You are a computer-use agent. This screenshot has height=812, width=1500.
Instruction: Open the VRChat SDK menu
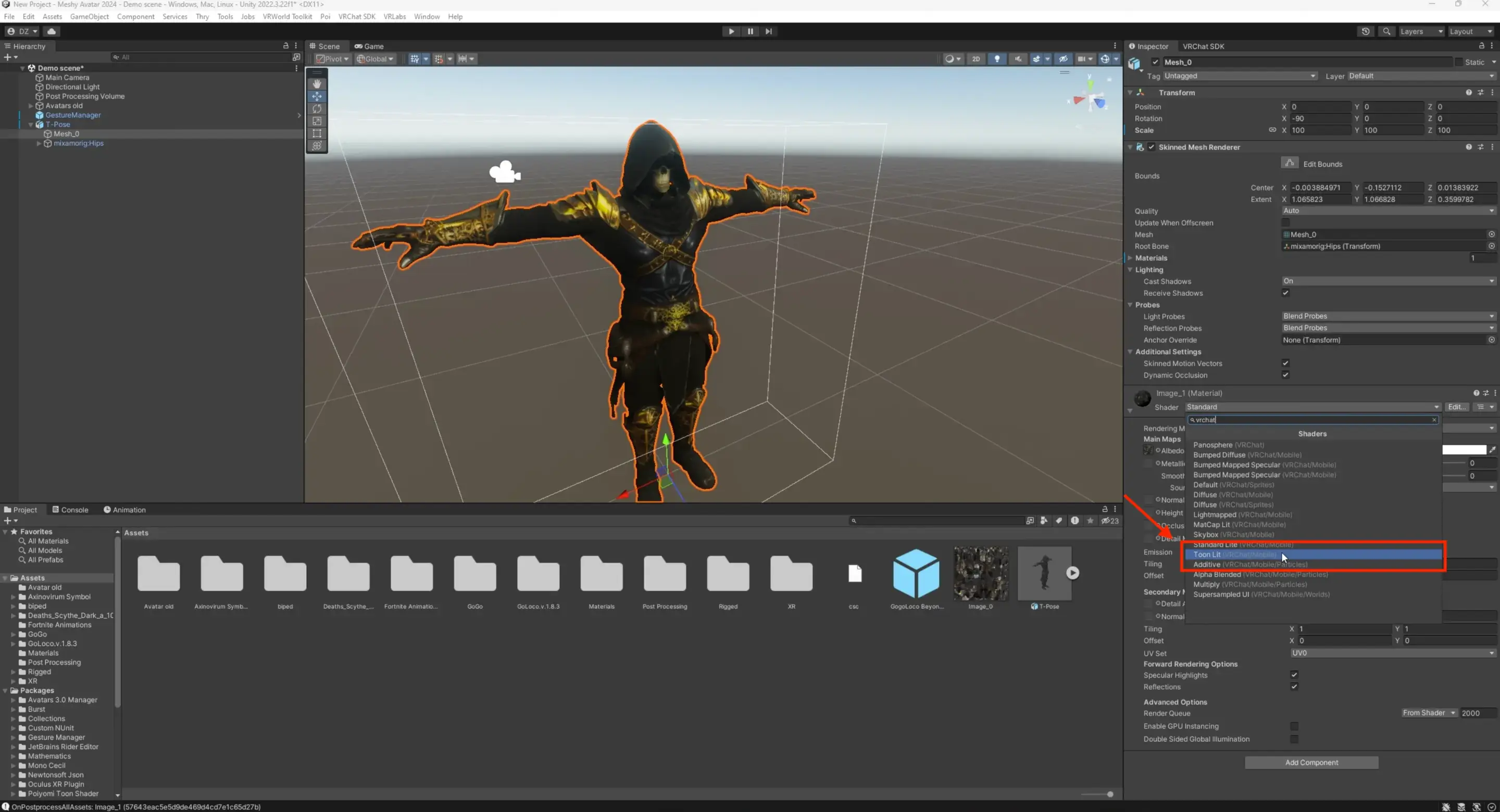coord(357,16)
